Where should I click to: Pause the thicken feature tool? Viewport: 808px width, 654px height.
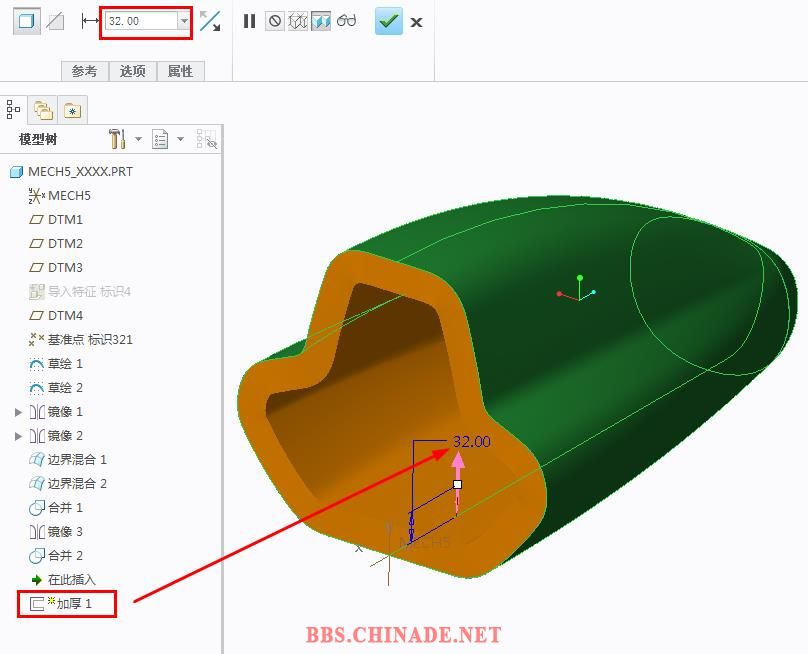coord(250,21)
